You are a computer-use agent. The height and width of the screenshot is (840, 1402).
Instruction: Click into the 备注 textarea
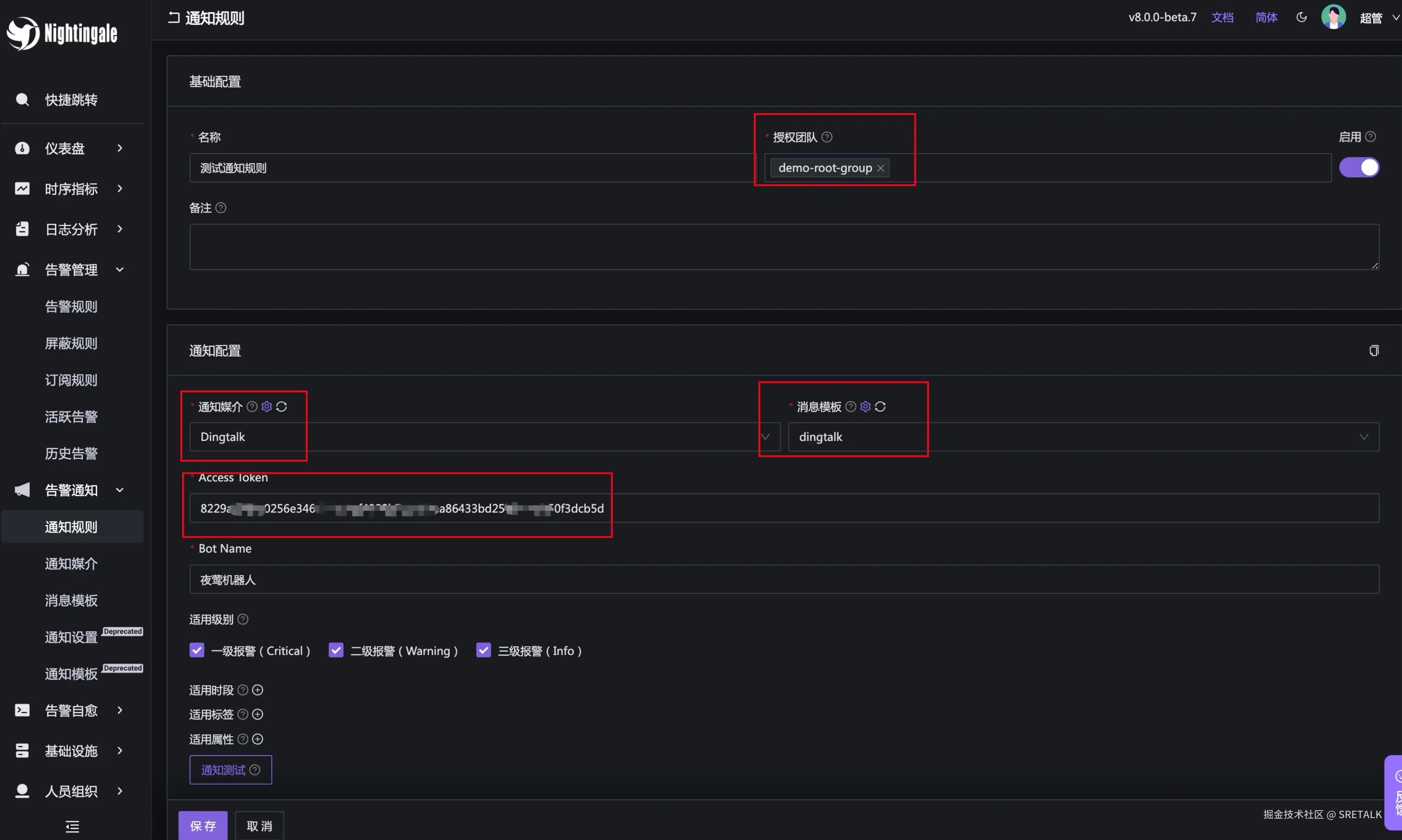[x=784, y=247]
